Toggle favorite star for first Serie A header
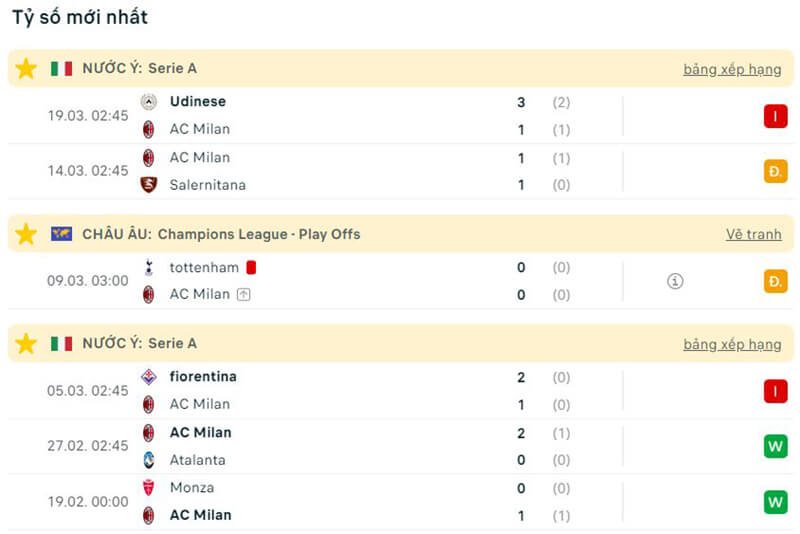Image resolution: width=800 pixels, height=534 pixels. tap(26, 69)
